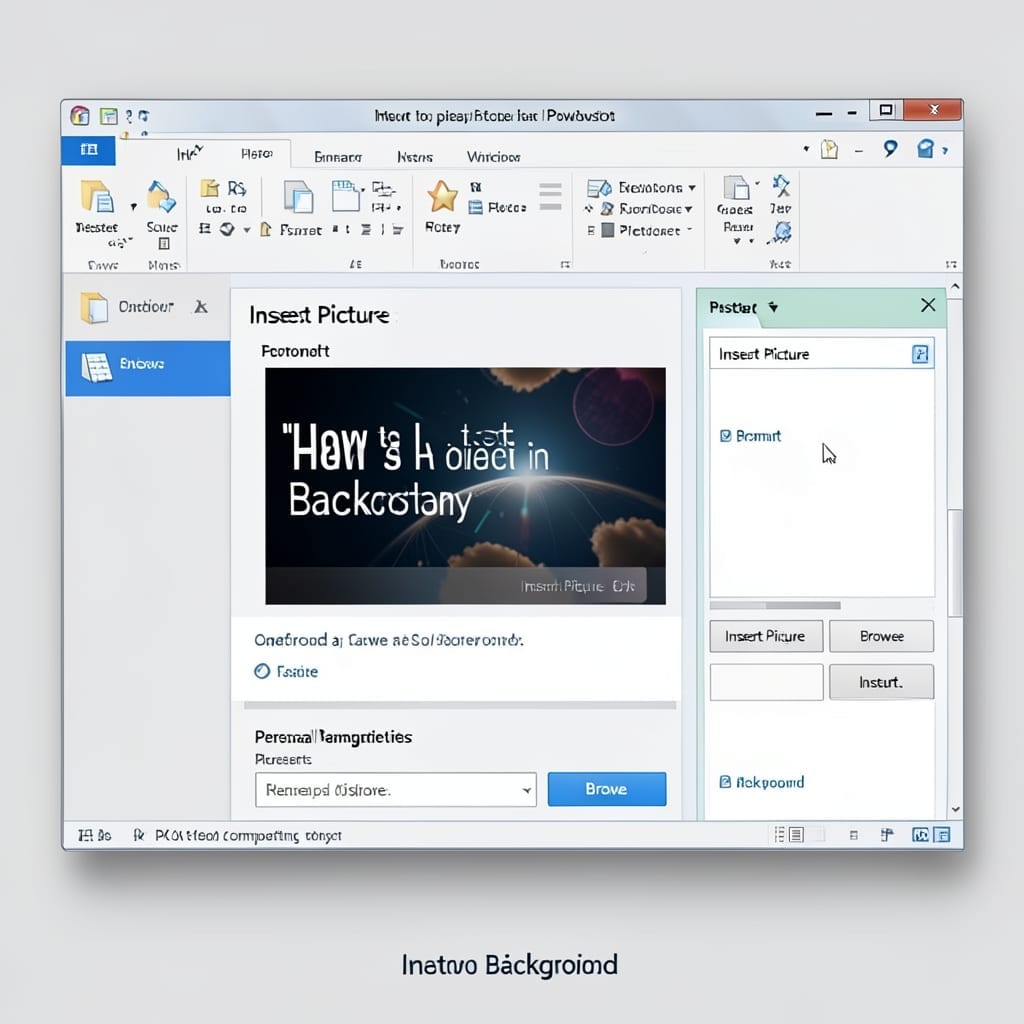This screenshot has height=1024, width=1024.
Task: Click the rightmost view icon in status bar
Action: (942, 835)
